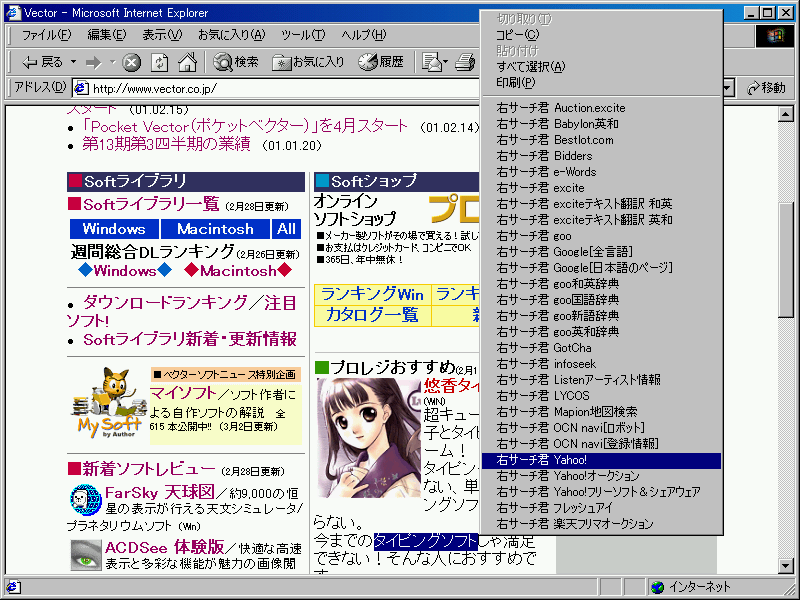Select highlighted 右サーチ君 Yahoo! entry
Screen dimensions: 800x600
pyautogui.click(x=602, y=460)
